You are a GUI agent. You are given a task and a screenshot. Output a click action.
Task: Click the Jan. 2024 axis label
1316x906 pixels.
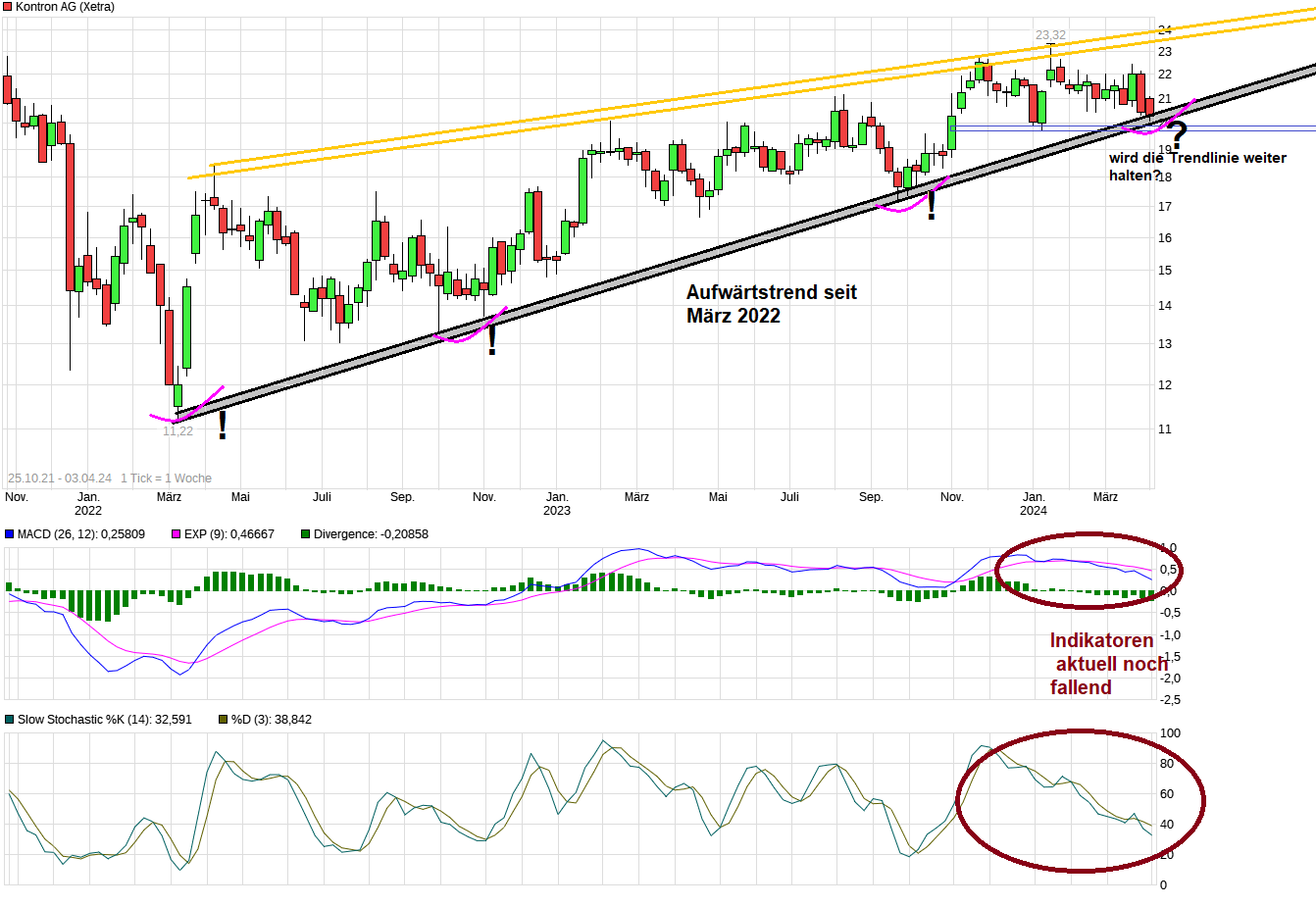point(1034,503)
